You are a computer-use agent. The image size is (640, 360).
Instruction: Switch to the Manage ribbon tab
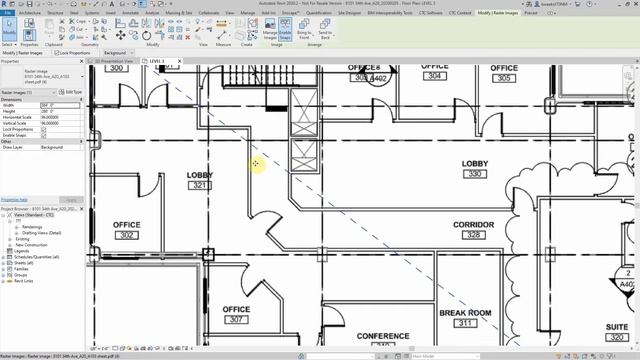(x=247, y=13)
